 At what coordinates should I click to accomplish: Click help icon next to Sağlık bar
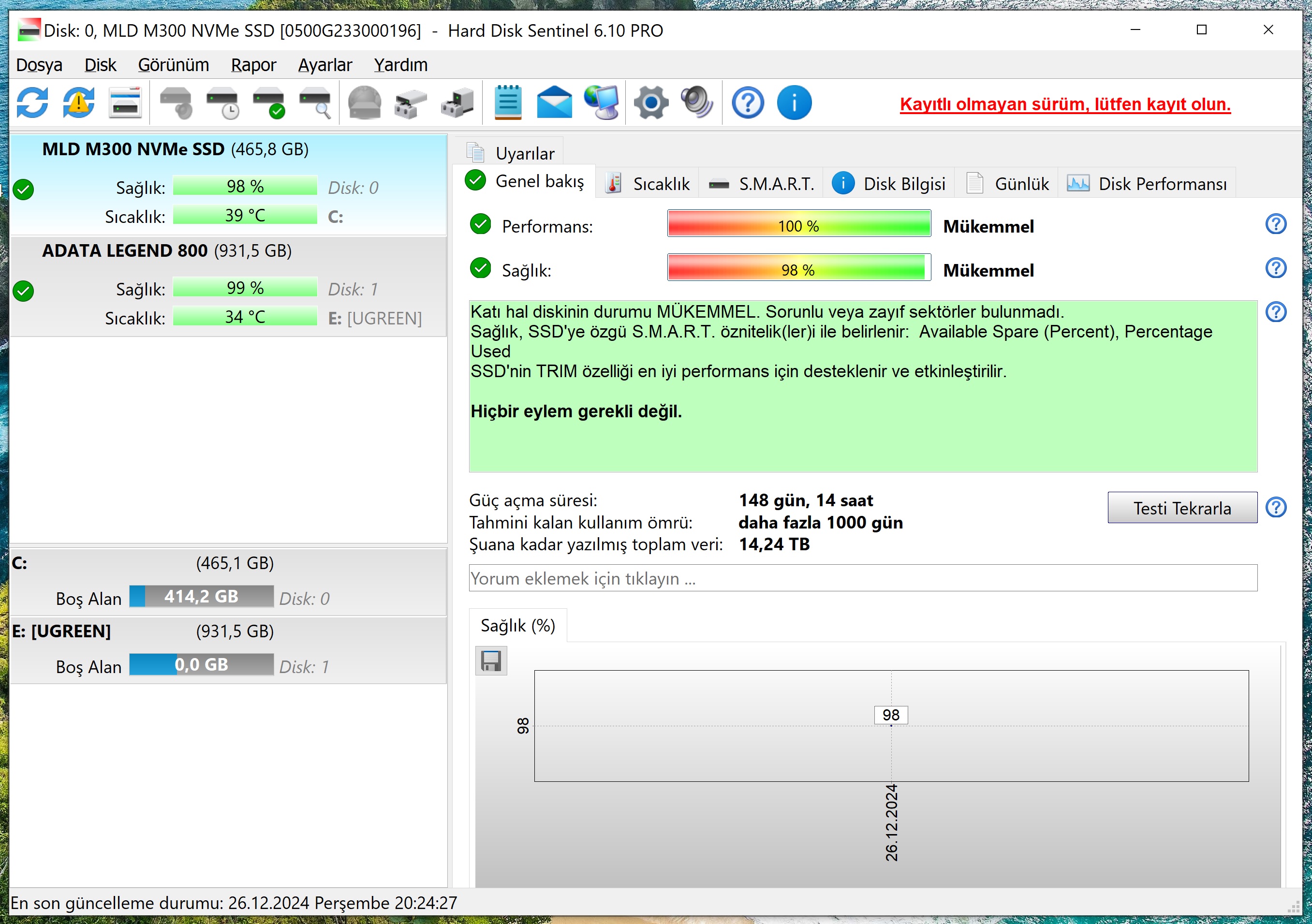pos(1276,268)
